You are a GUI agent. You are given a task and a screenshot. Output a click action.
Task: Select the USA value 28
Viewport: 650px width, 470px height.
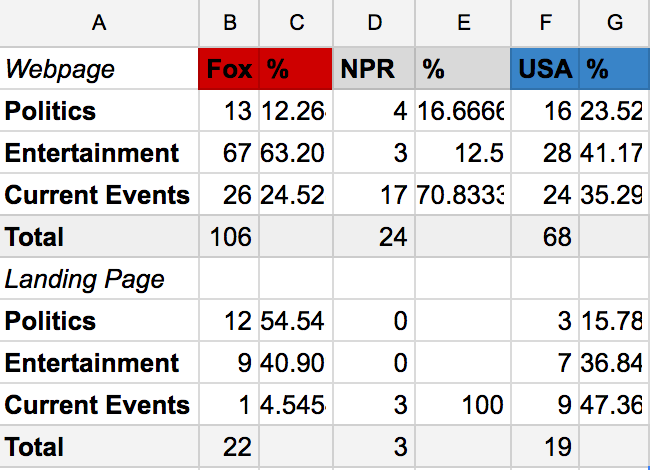click(x=545, y=153)
